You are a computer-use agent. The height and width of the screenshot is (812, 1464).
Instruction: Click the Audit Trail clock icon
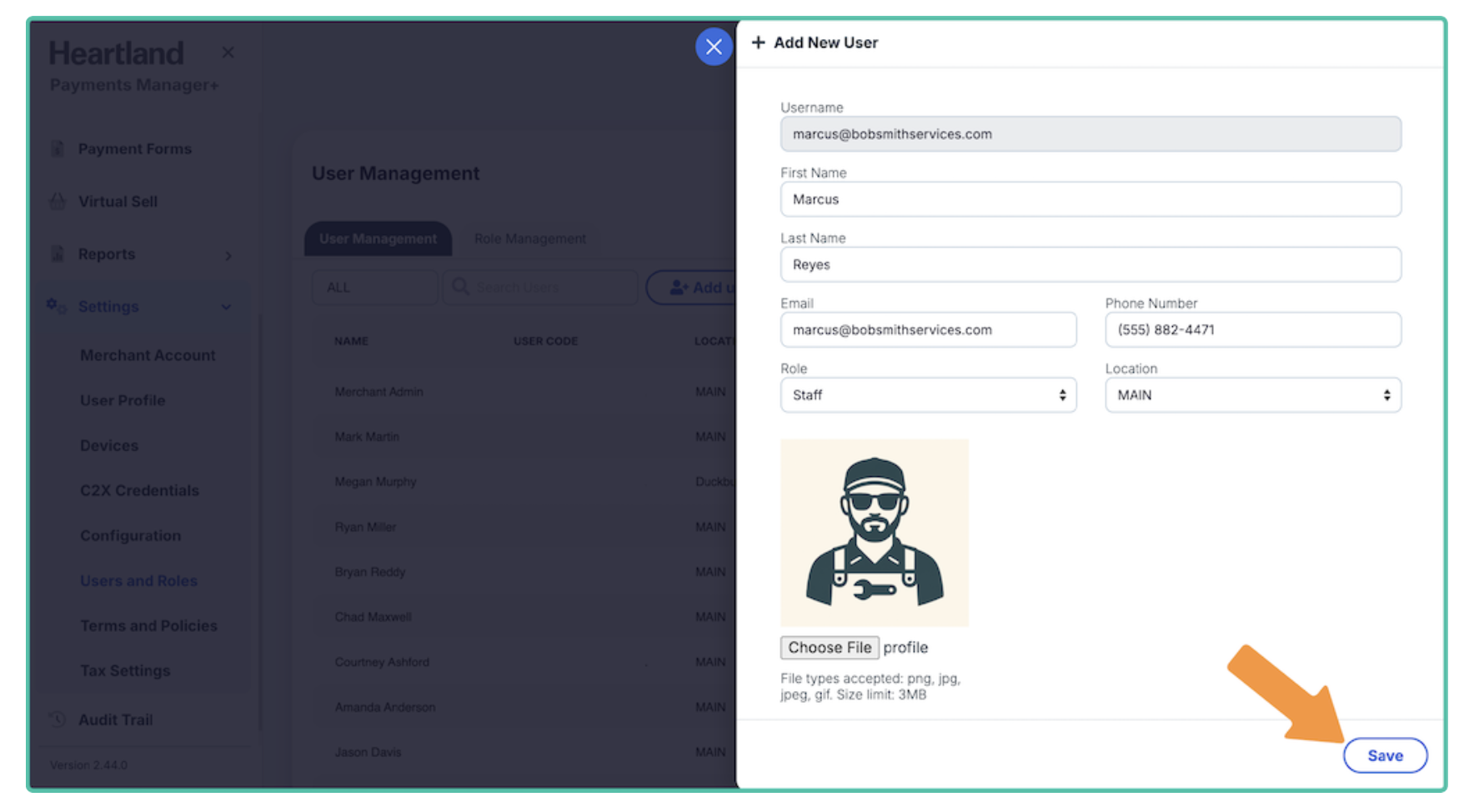(x=58, y=719)
